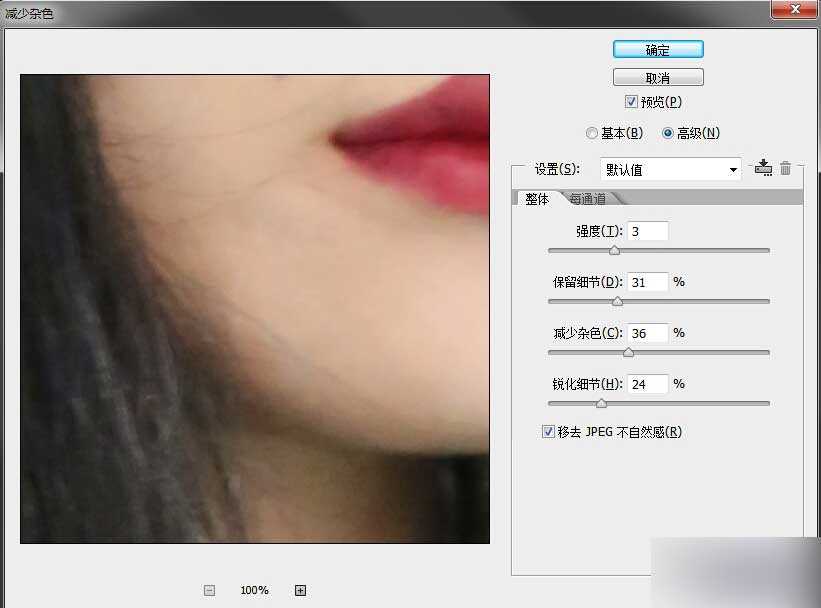Confirm noise reduction with 确定
This screenshot has height=608, width=821.
[658, 48]
